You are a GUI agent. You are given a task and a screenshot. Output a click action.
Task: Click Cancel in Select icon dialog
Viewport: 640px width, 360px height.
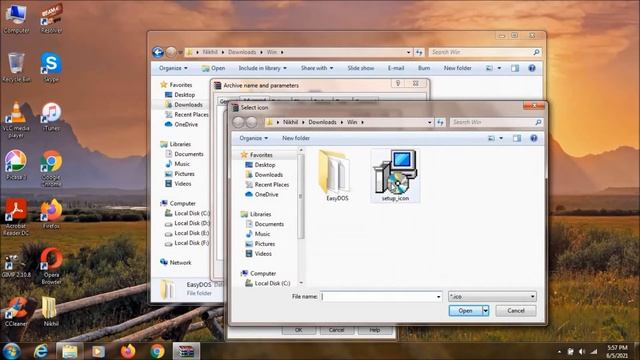pyautogui.click(x=516, y=311)
